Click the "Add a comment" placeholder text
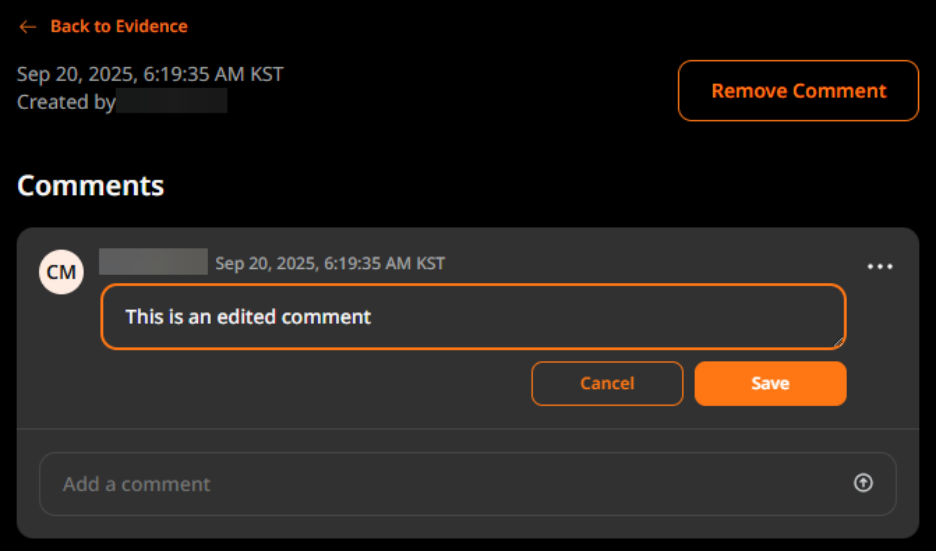The image size is (936, 552). pyautogui.click(x=137, y=484)
